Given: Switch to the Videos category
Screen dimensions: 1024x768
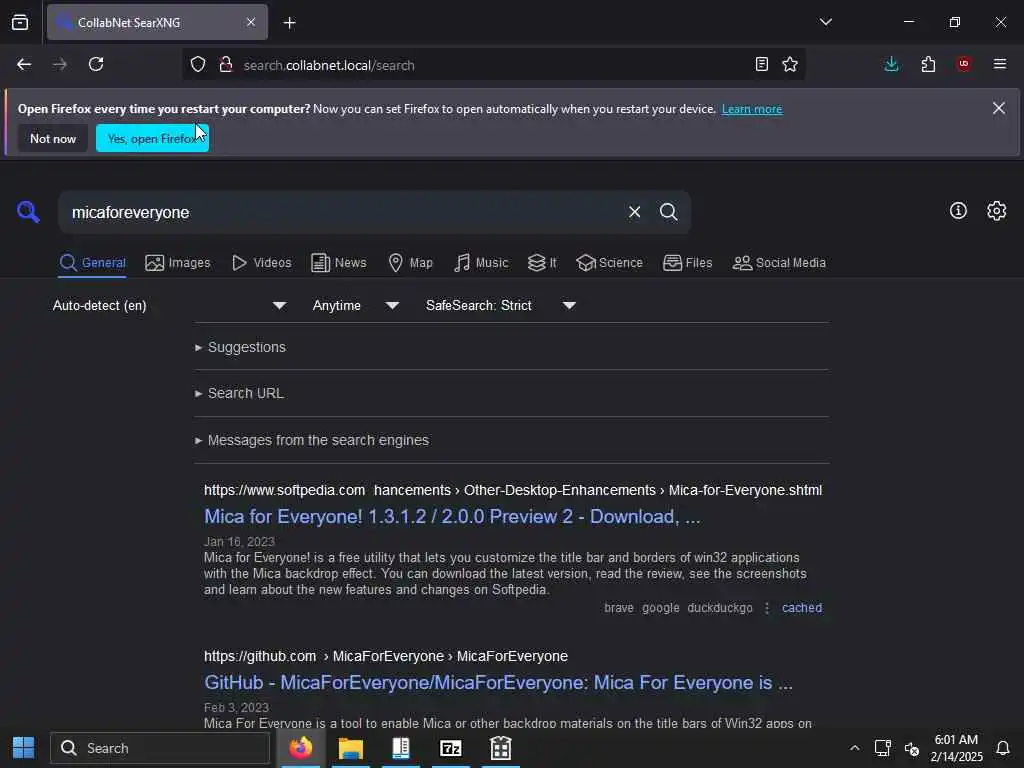Looking at the screenshot, I should [261, 263].
